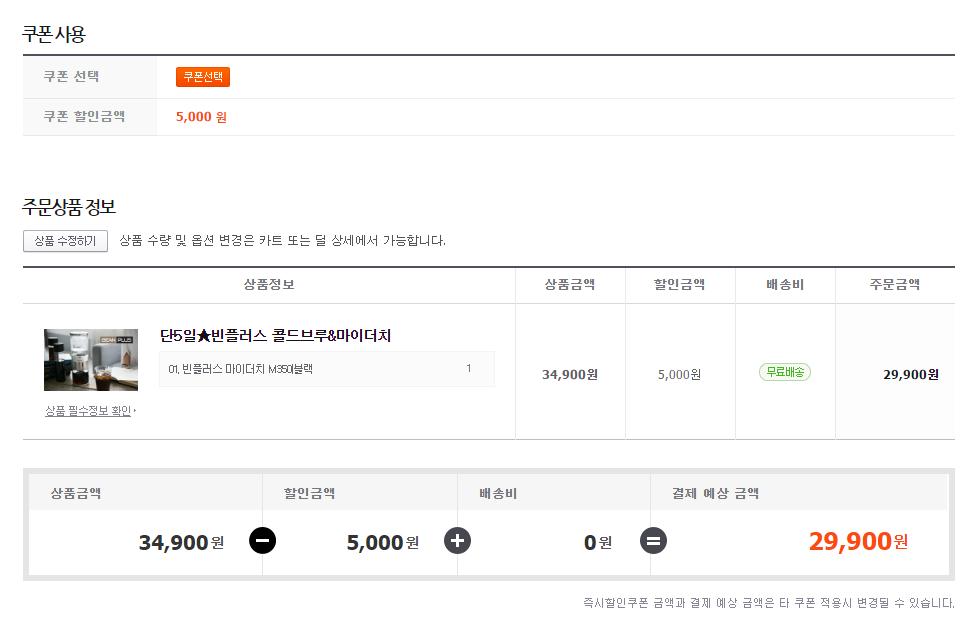Click the orange 쿠폰선택 button
This screenshot has height=619, width=974.
coord(203,77)
